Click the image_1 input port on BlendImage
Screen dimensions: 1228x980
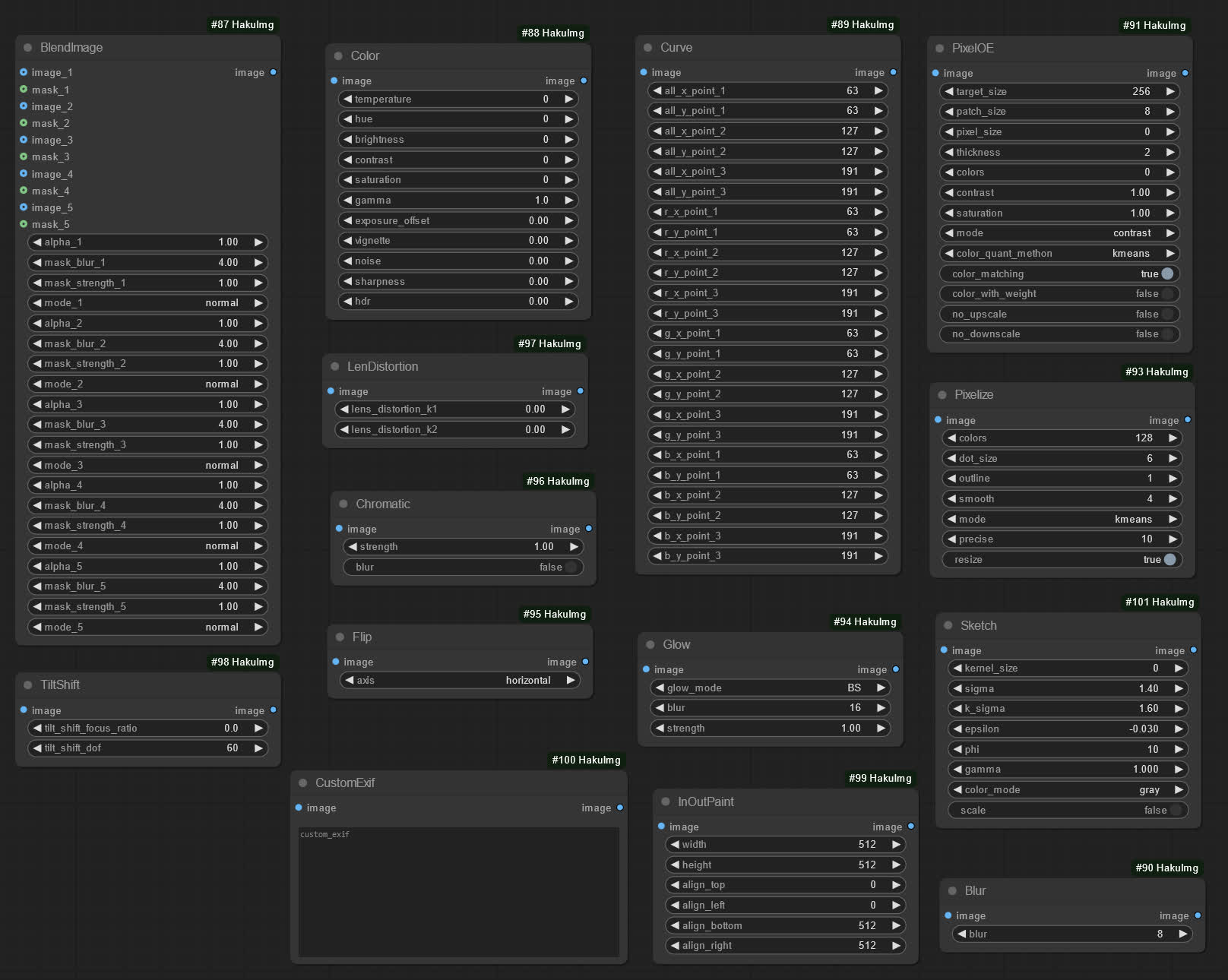[24, 72]
